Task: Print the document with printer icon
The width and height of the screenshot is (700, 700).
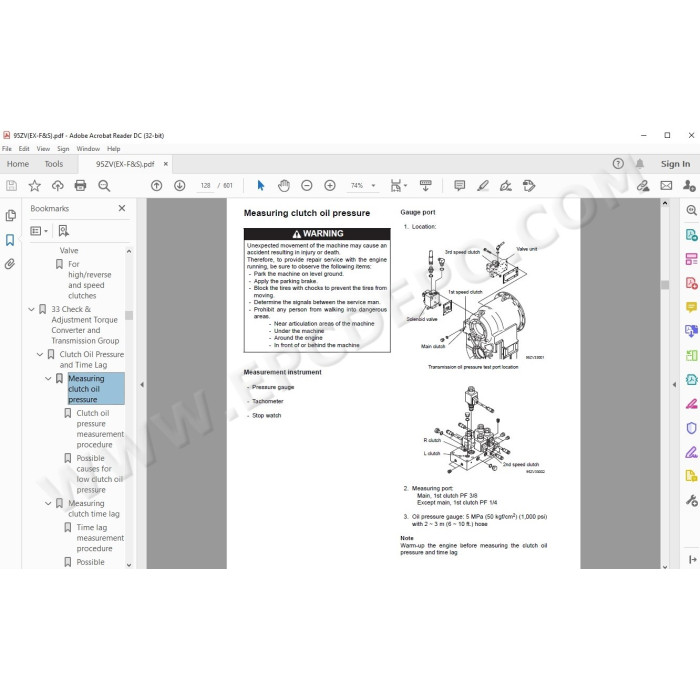Action: point(80,186)
